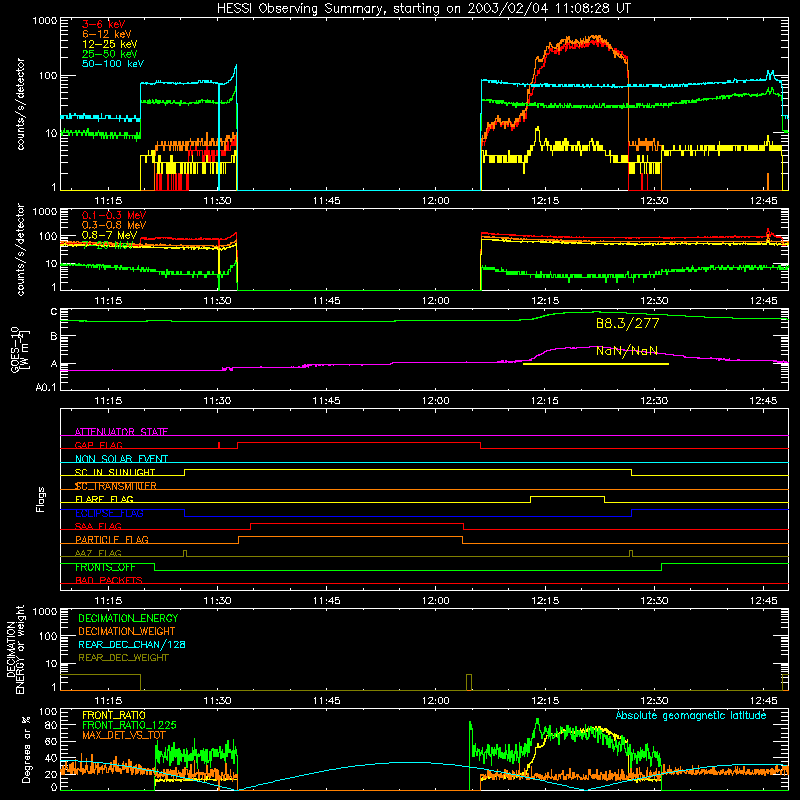Click the REAR_DEC_CHAN/128 legend label

(132, 644)
